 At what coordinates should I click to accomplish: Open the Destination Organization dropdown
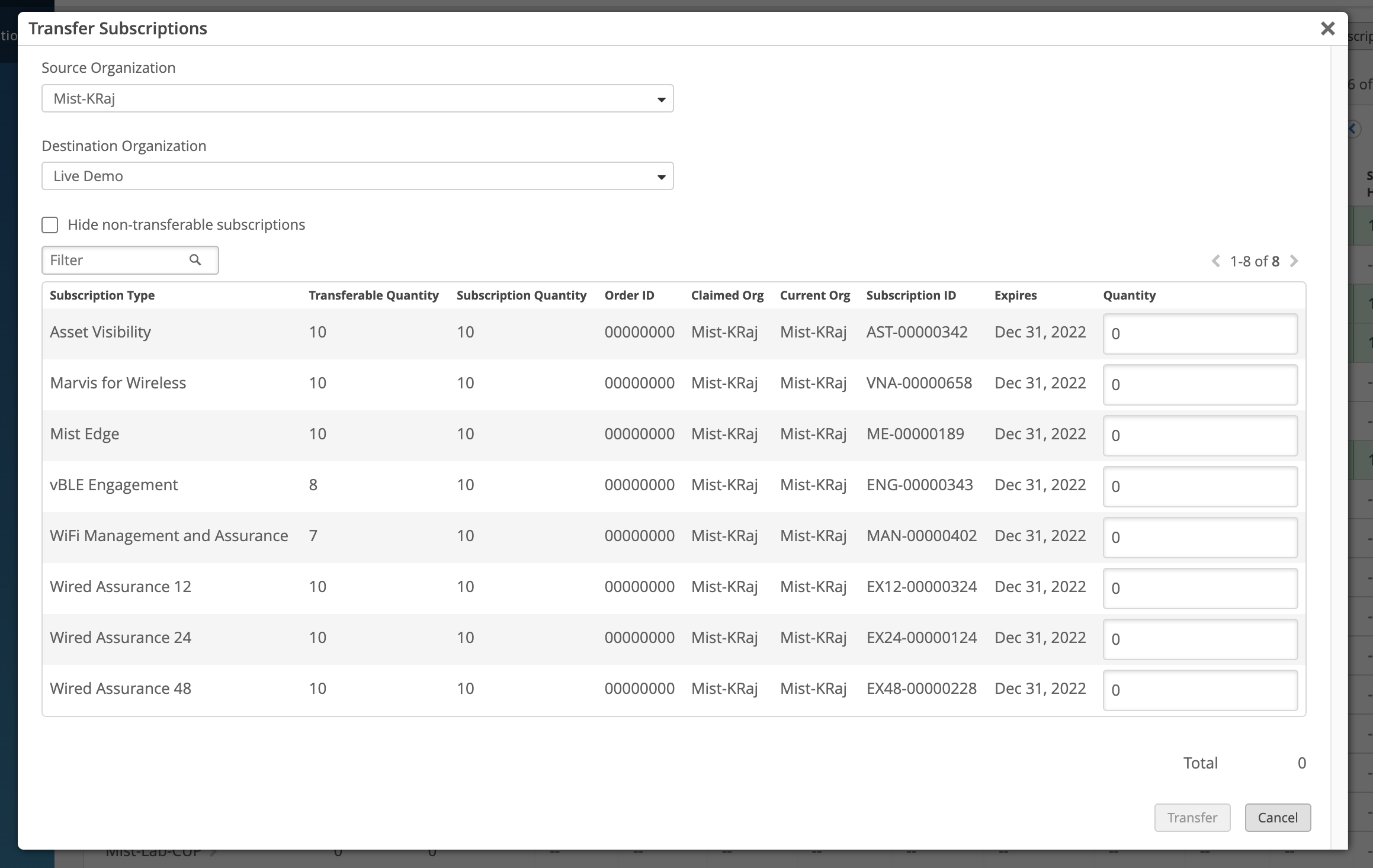click(357, 176)
